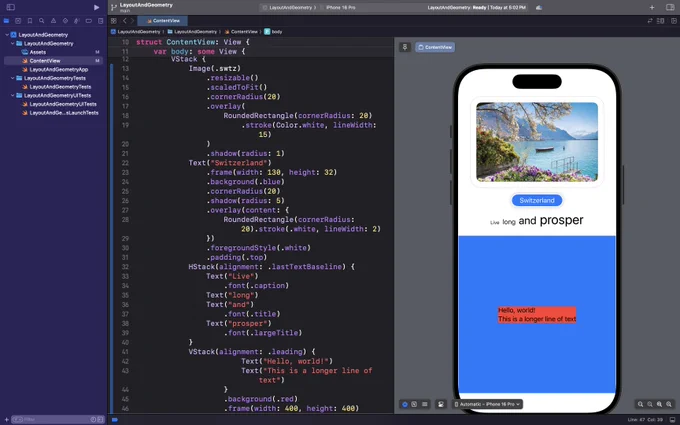
Task: Open the Breakpoint navigator
Action: (88, 21)
